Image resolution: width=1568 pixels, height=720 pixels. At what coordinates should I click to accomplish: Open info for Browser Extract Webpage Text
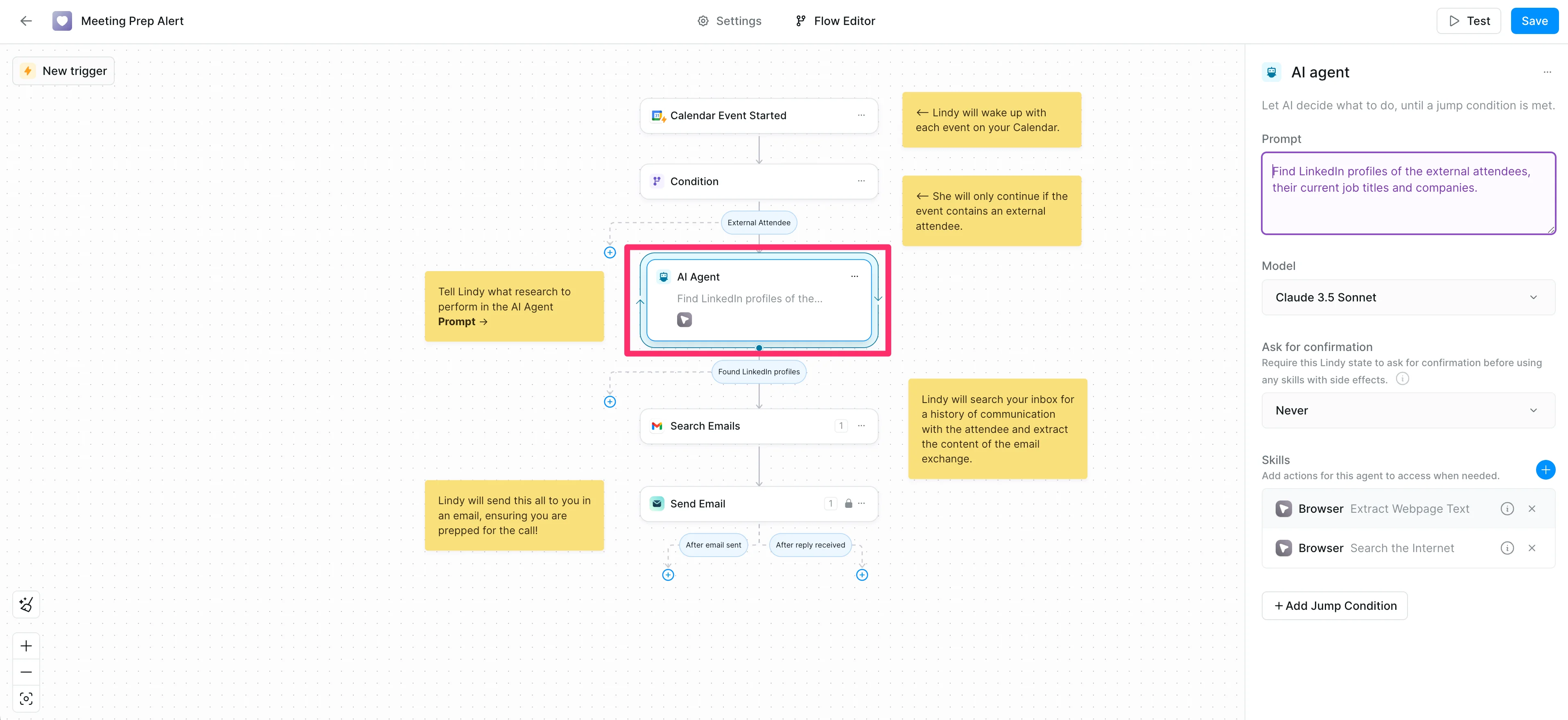(1507, 509)
